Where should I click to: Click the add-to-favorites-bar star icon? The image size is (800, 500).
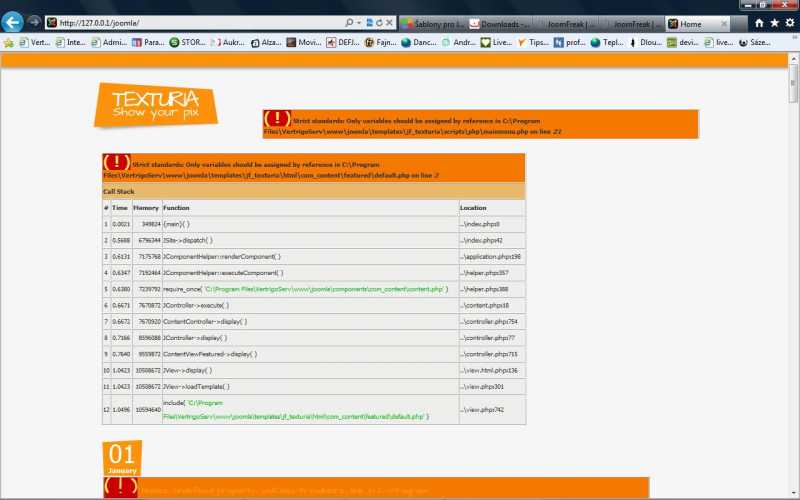[9, 42]
